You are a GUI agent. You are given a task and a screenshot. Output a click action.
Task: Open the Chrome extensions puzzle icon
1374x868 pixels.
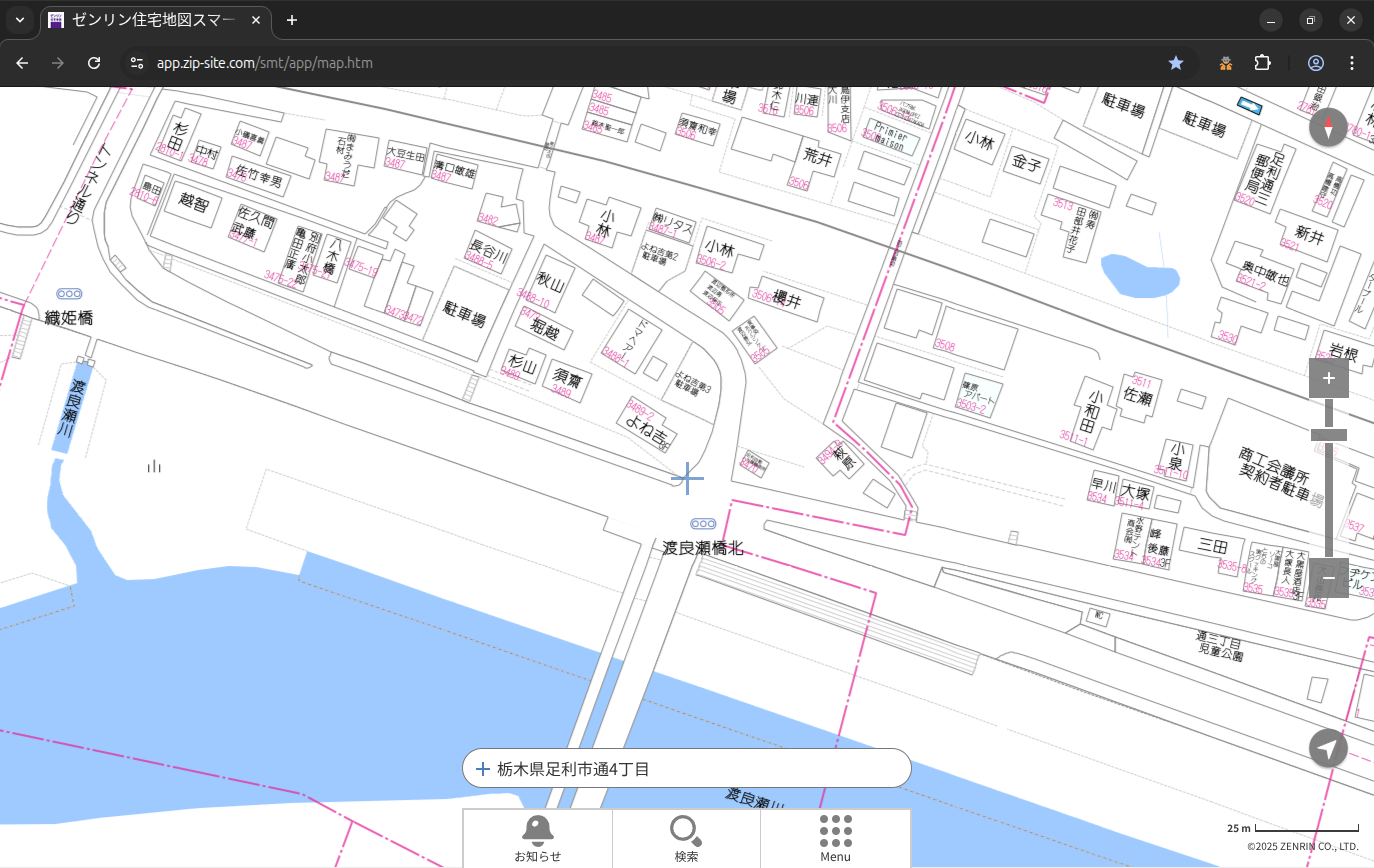click(x=1262, y=63)
